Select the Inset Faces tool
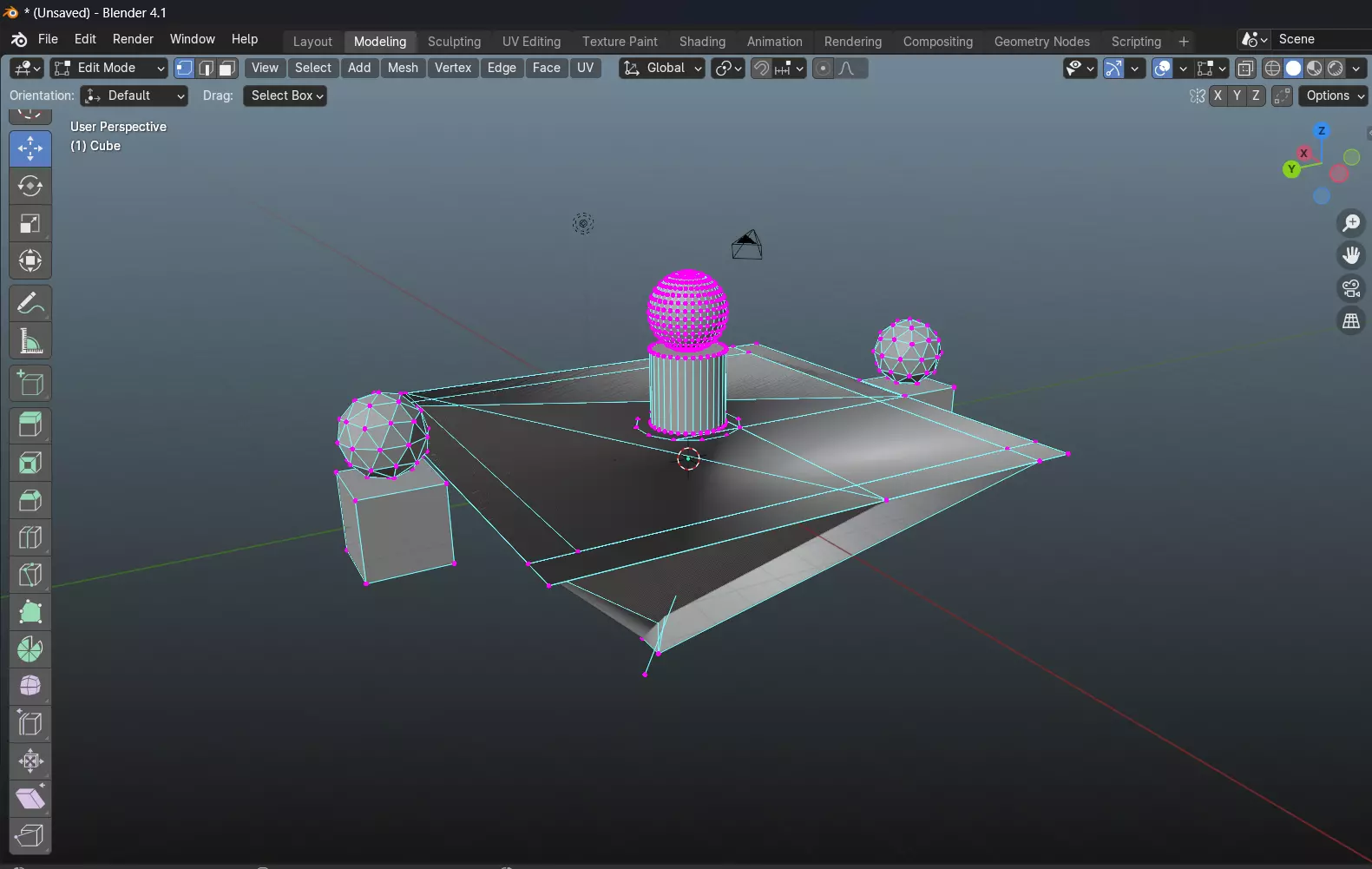This screenshot has height=869, width=1372. coord(30,463)
